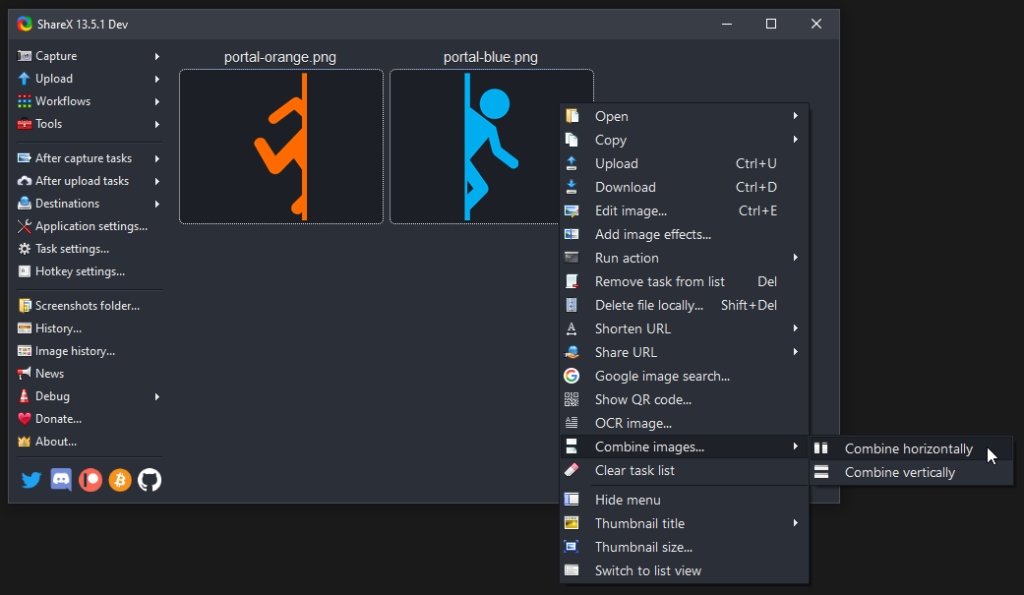Viewport: 1024px width, 595px height.
Task: Click the Screenshots folder icon
Action: [24, 306]
